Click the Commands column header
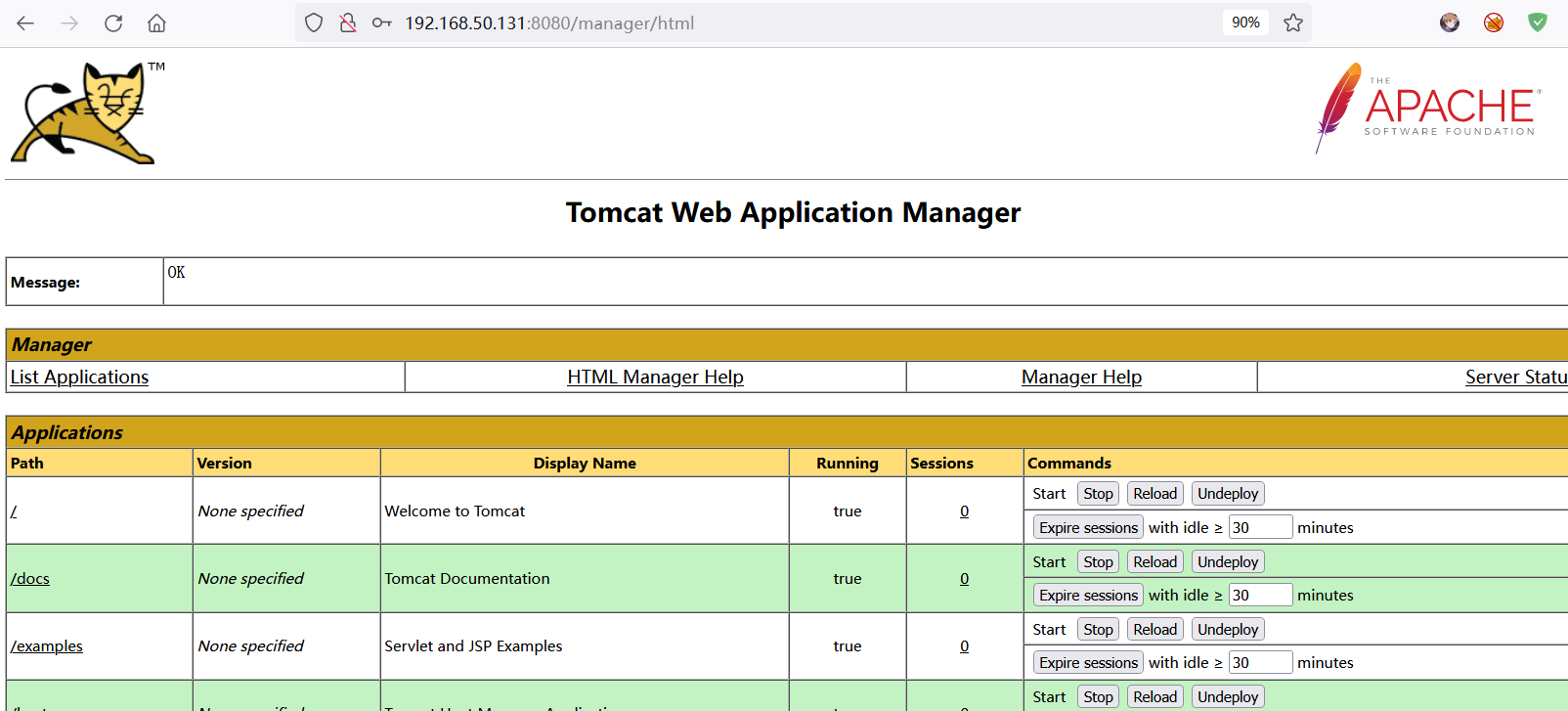Image resolution: width=1568 pixels, height=711 pixels. 1069,463
